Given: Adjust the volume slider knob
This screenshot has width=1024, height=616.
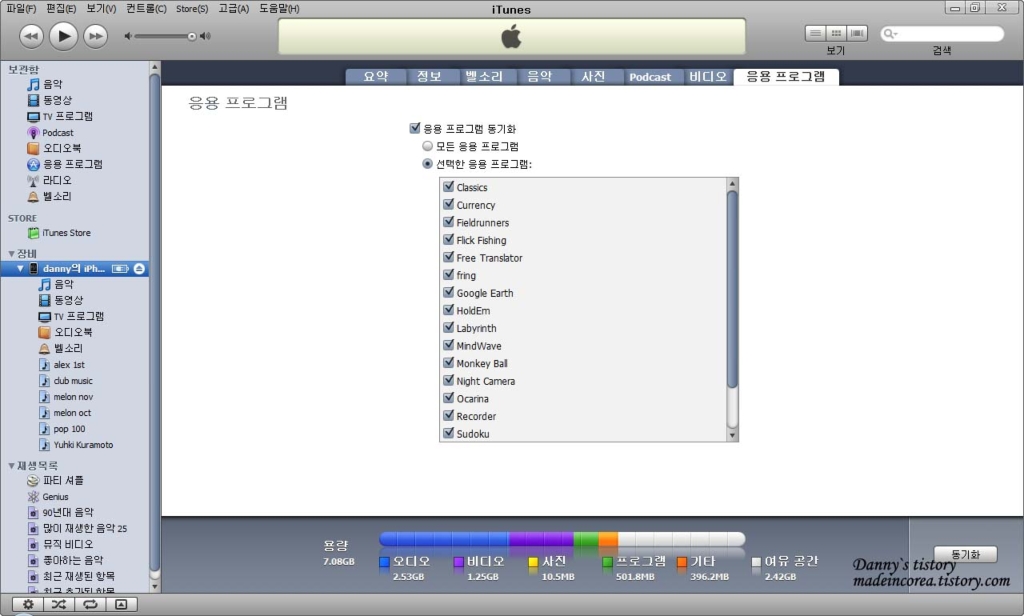Looking at the screenshot, I should (x=191, y=36).
